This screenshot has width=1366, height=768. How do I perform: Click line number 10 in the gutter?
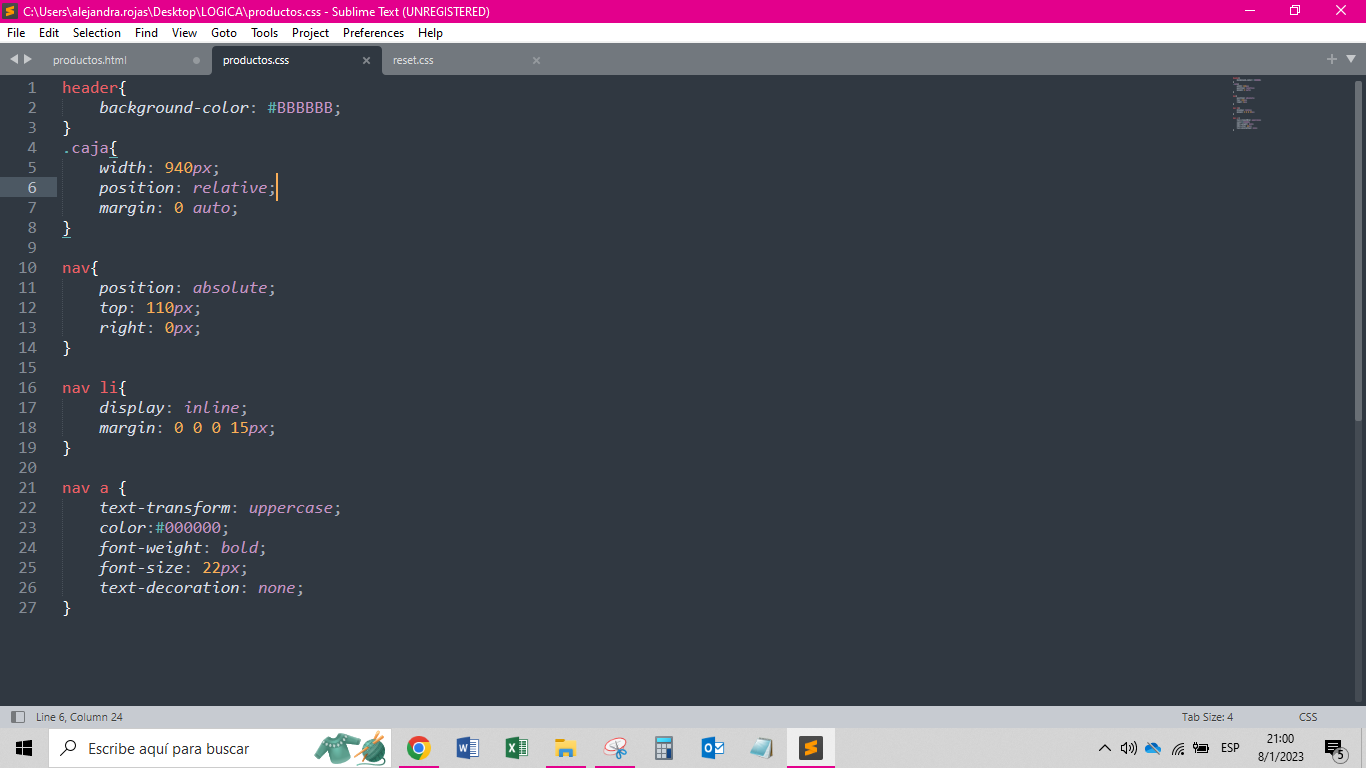(x=27, y=268)
